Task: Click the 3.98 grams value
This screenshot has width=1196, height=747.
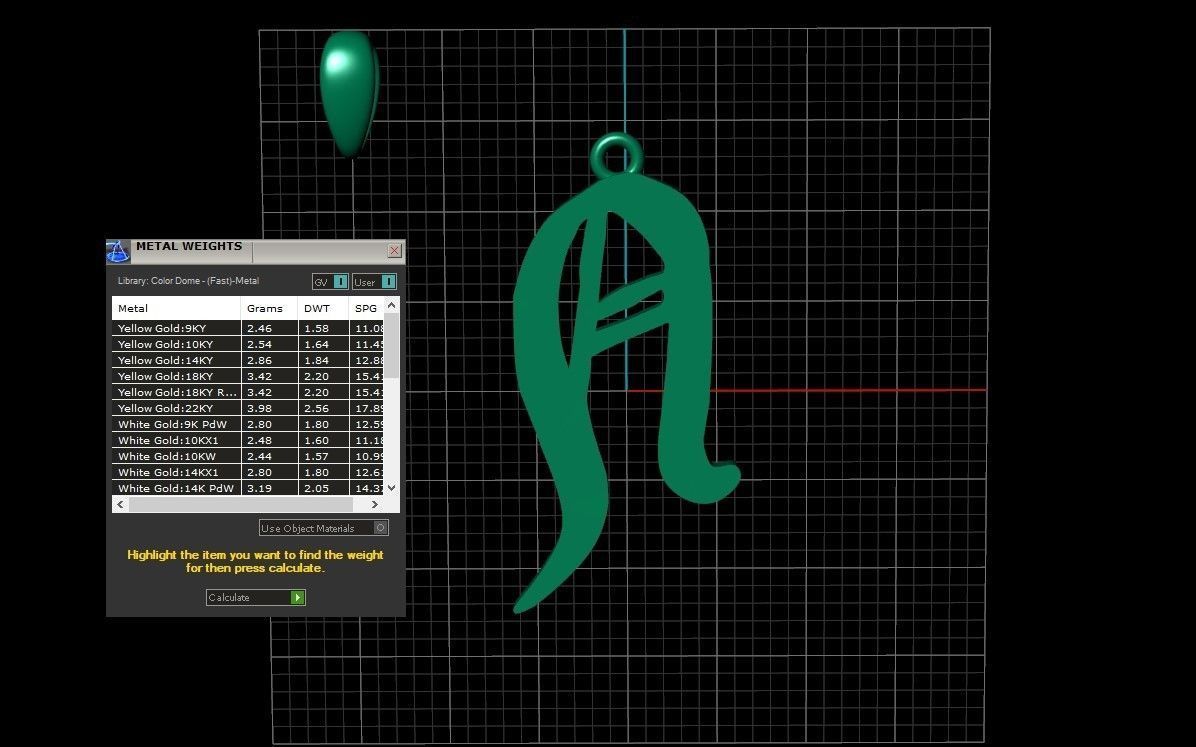Action: (259, 408)
